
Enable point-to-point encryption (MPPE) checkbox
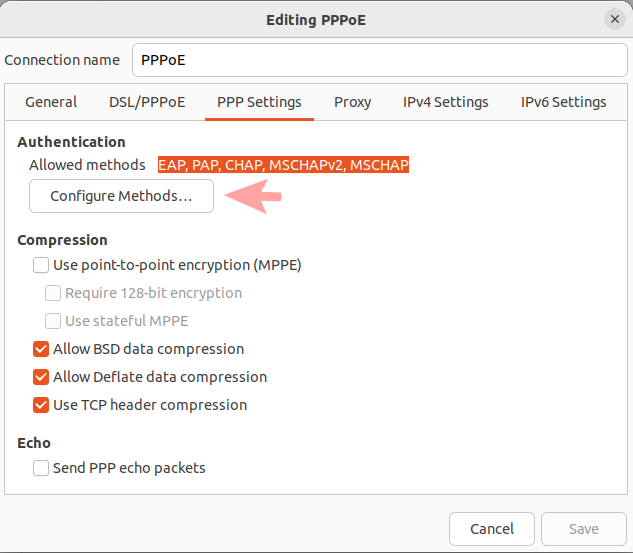(41, 265)
